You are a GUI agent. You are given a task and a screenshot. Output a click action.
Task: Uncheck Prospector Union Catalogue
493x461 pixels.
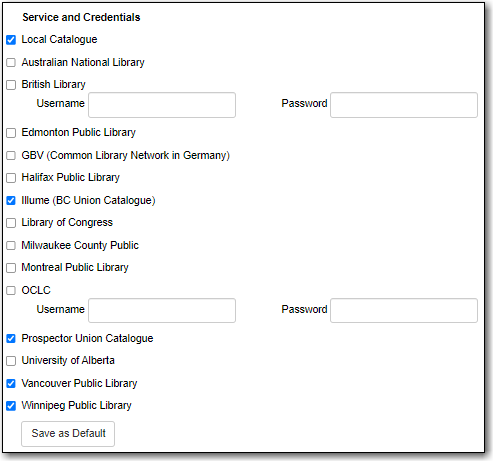click(x=11, y=338)
